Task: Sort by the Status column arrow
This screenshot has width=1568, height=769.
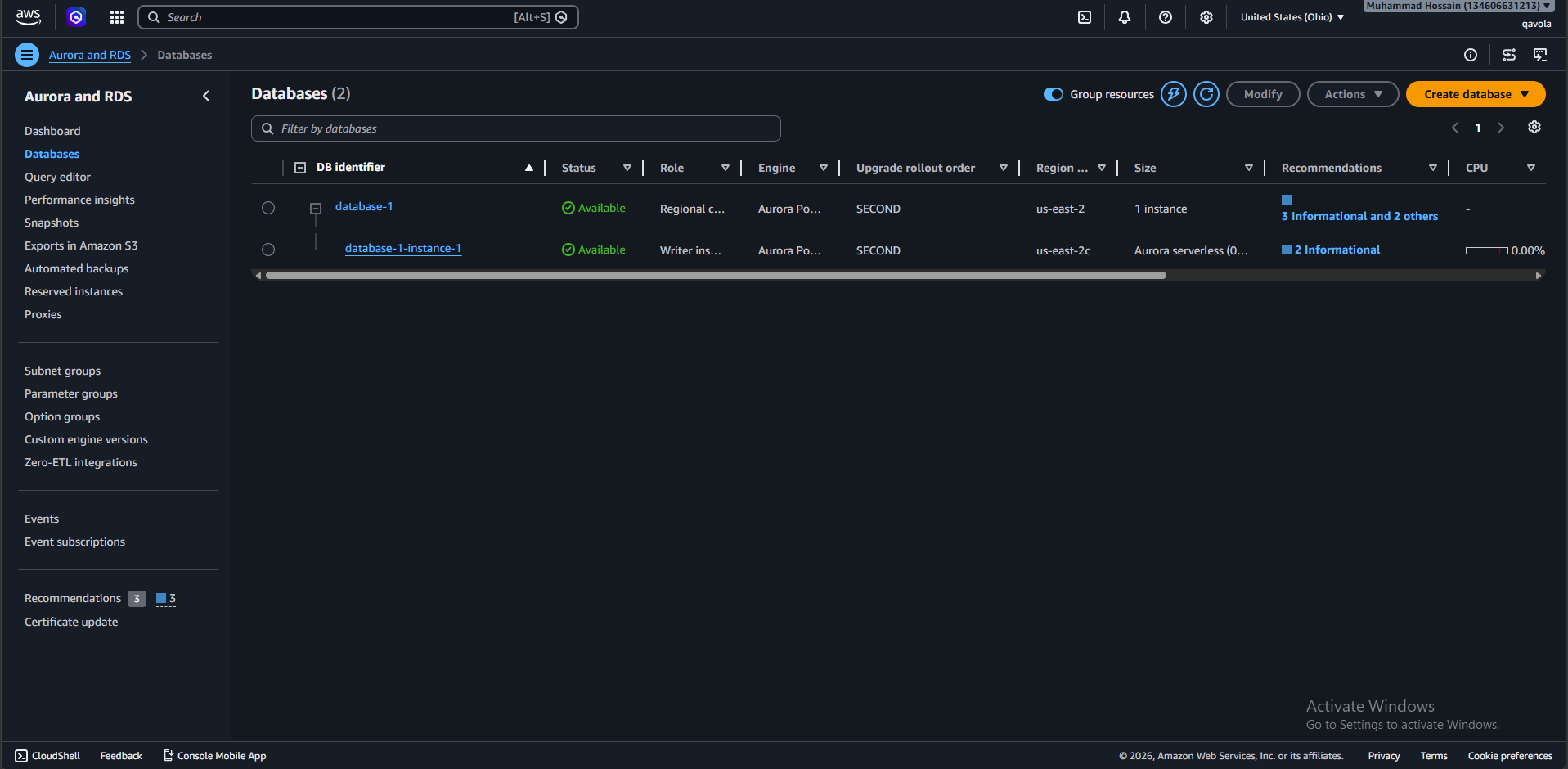Action: 627,168
